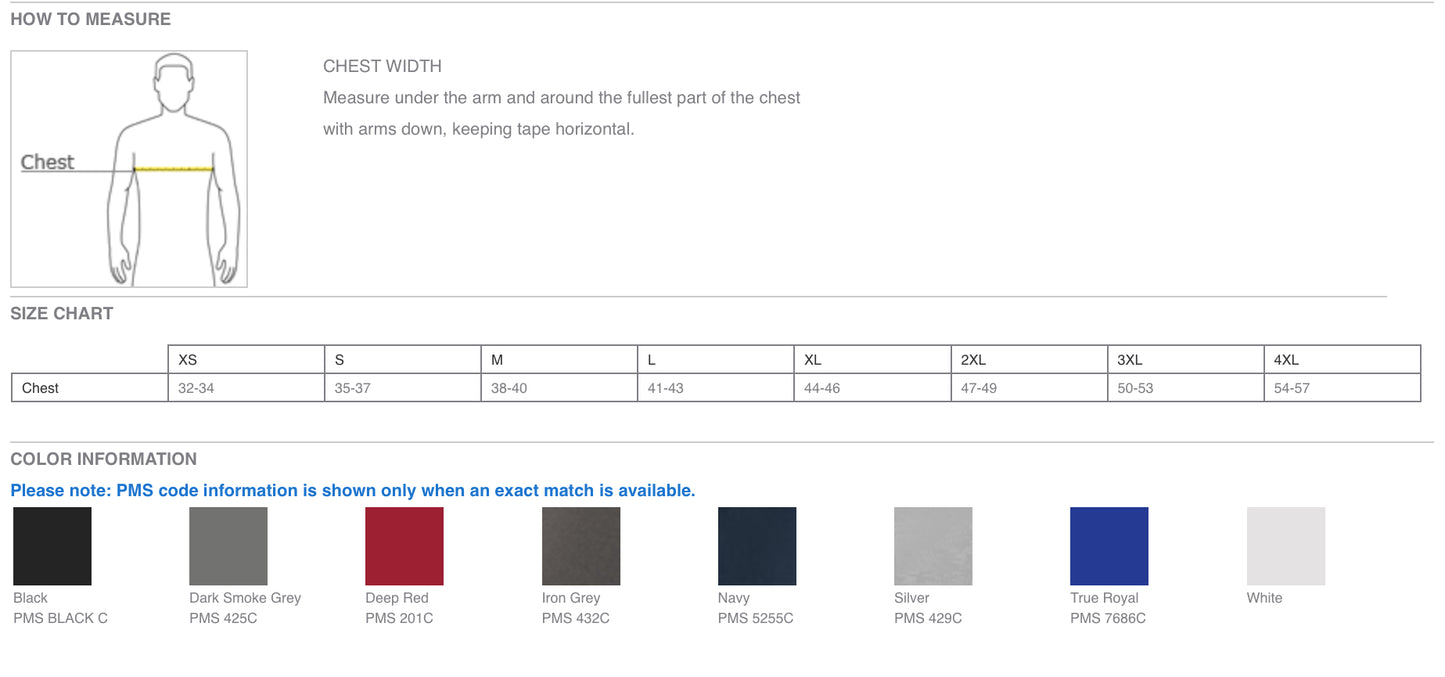Click the SIZE CHART section heading
This screenshot has height=677, width=1445.
click(x=62, y=313)
